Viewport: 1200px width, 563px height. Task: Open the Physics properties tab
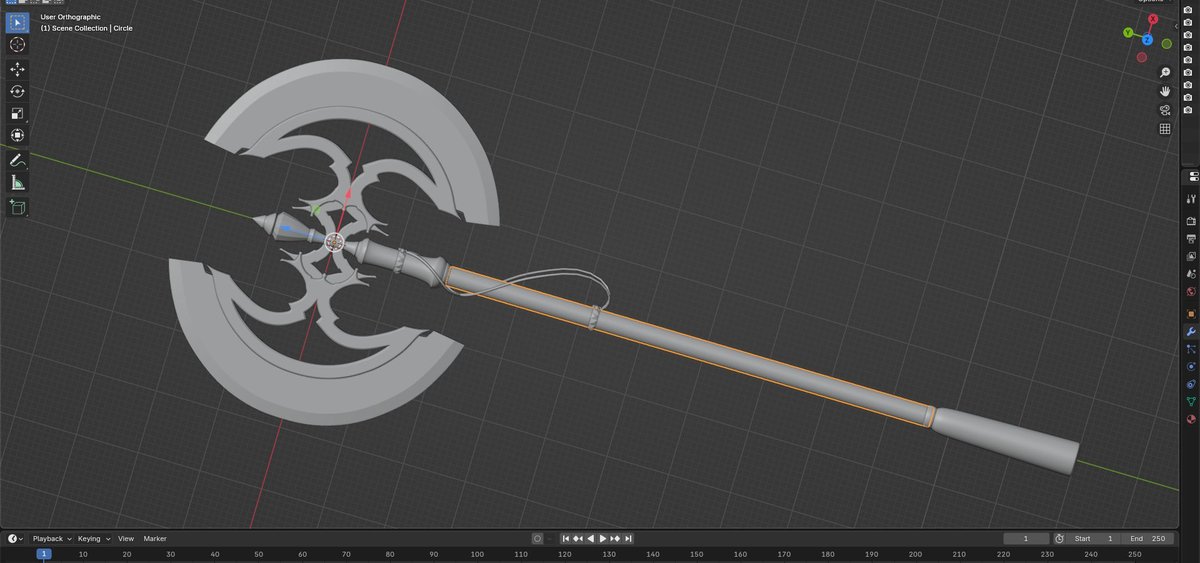(x=1191, y=367)
